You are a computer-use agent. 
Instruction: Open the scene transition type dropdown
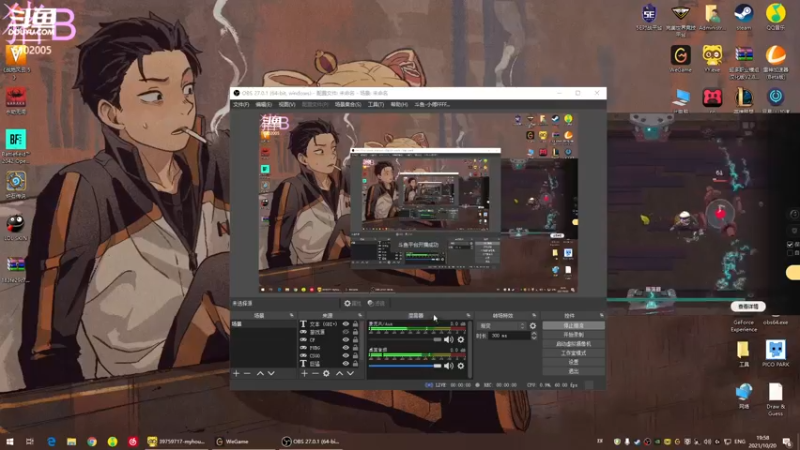pos(502,326)
